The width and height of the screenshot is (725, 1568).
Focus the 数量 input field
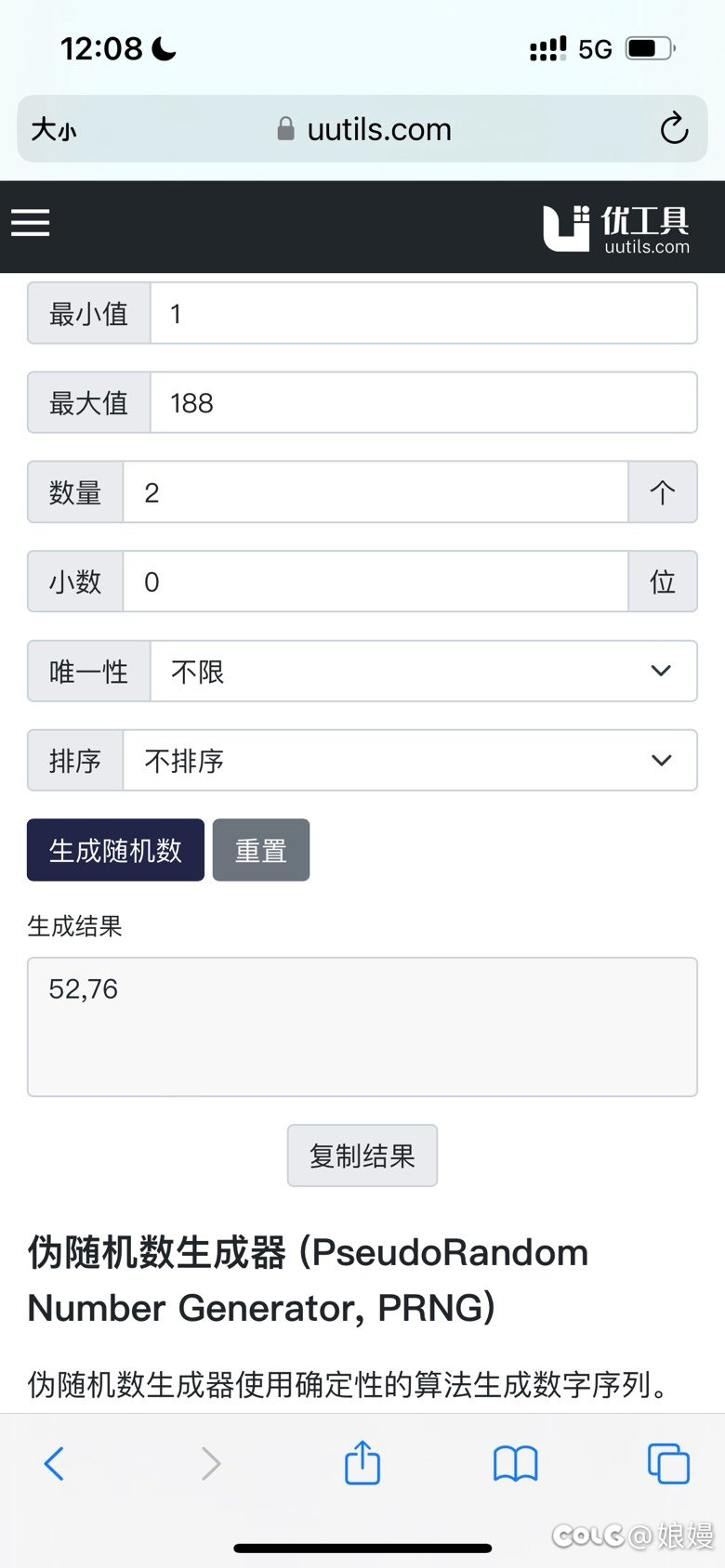point(376,491)
